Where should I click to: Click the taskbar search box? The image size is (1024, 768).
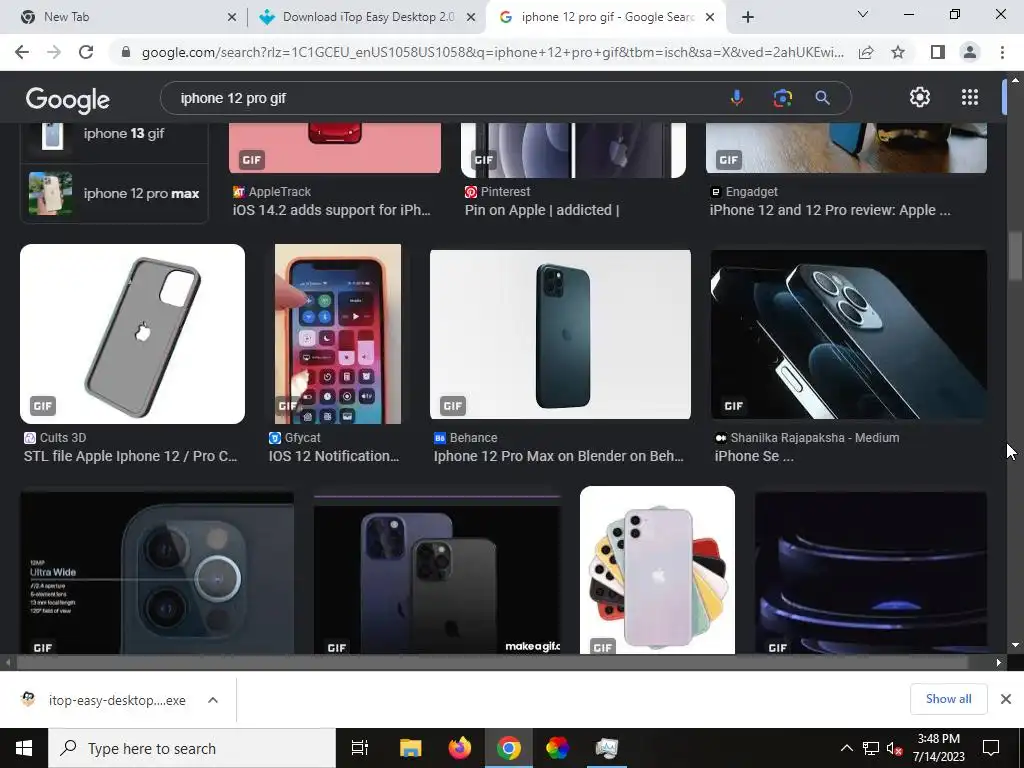[x=192, y=748]
